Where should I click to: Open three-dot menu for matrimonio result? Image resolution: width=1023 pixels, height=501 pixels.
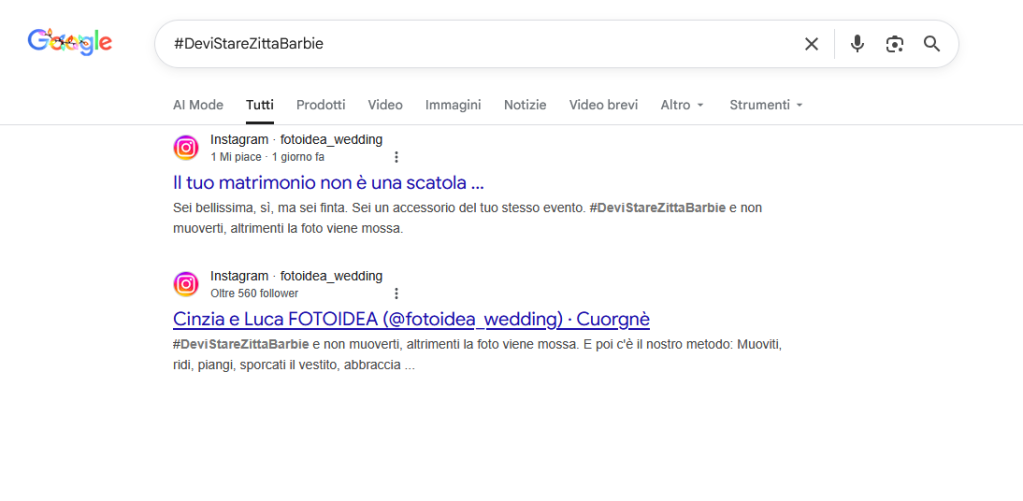[x=396, y=157]
